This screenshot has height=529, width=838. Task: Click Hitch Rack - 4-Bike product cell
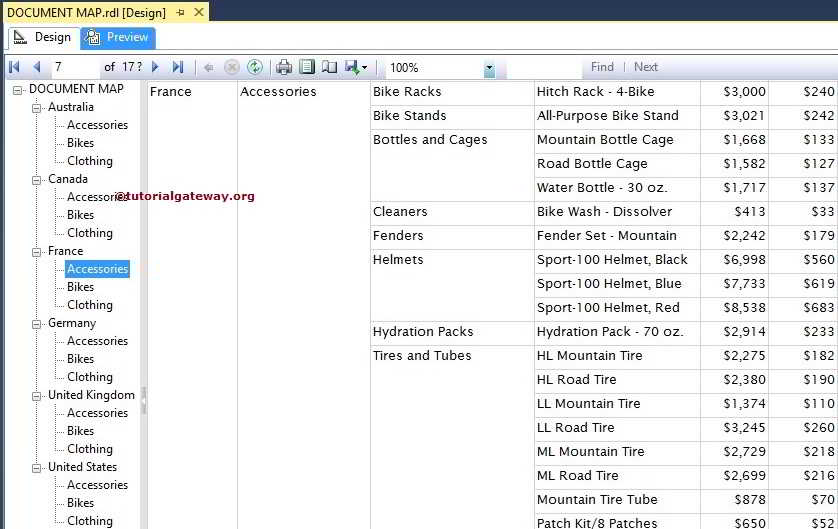click(617, 92)
